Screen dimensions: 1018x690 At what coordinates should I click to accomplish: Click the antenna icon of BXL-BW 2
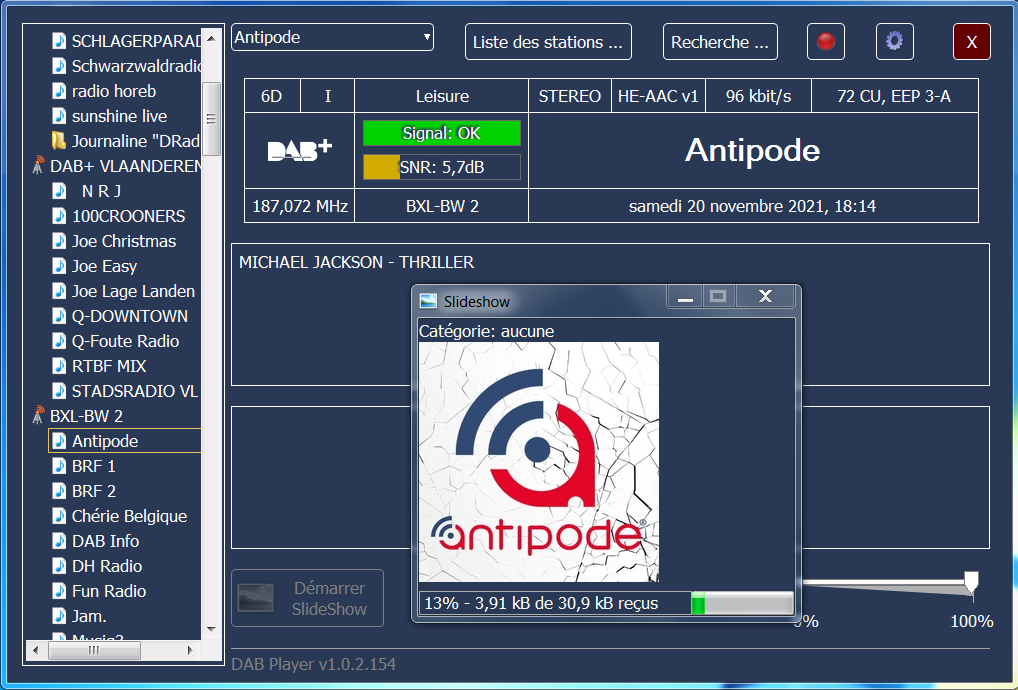(x=38, y=415)
